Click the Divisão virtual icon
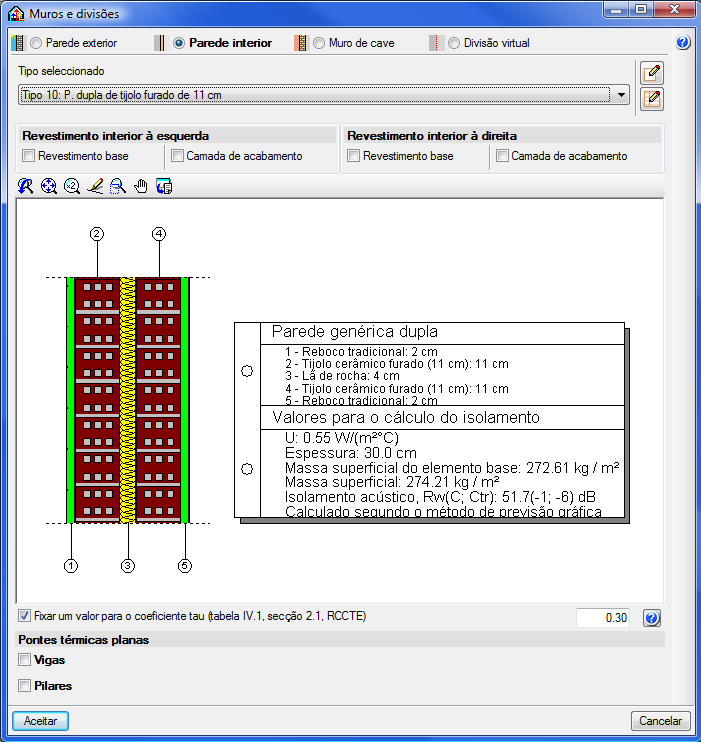This screenshot has height=742, width=701. point(434,43)
